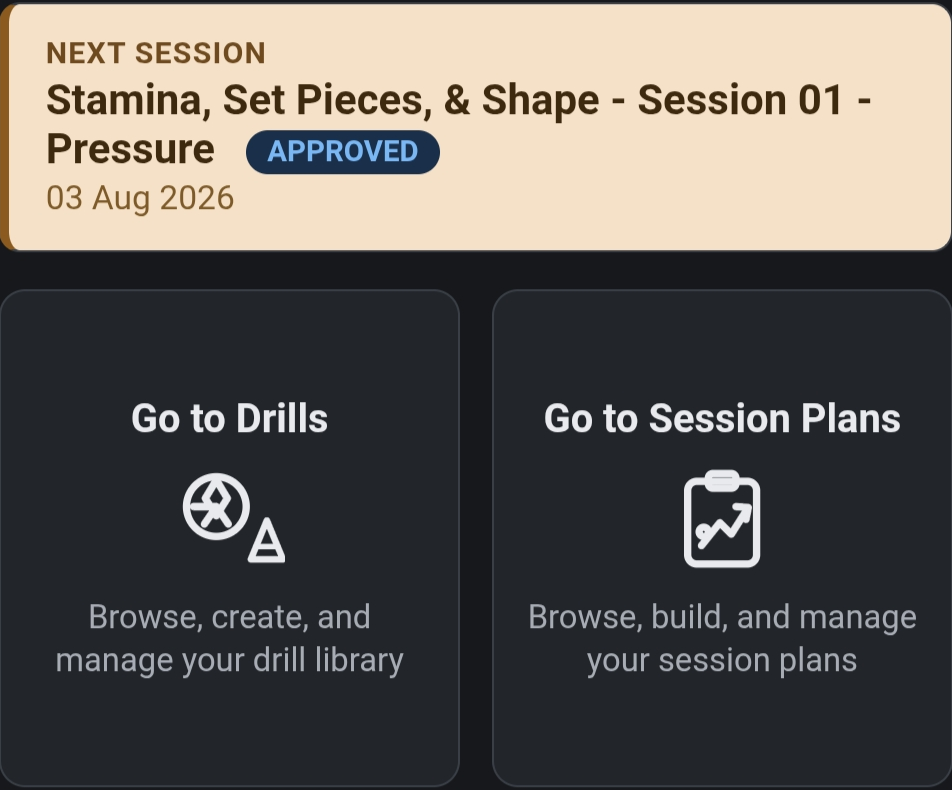Click the word "Pressure" in the session title
This screenshot has width=952, height=790.
pyautogui.click(x=131, y=149)
